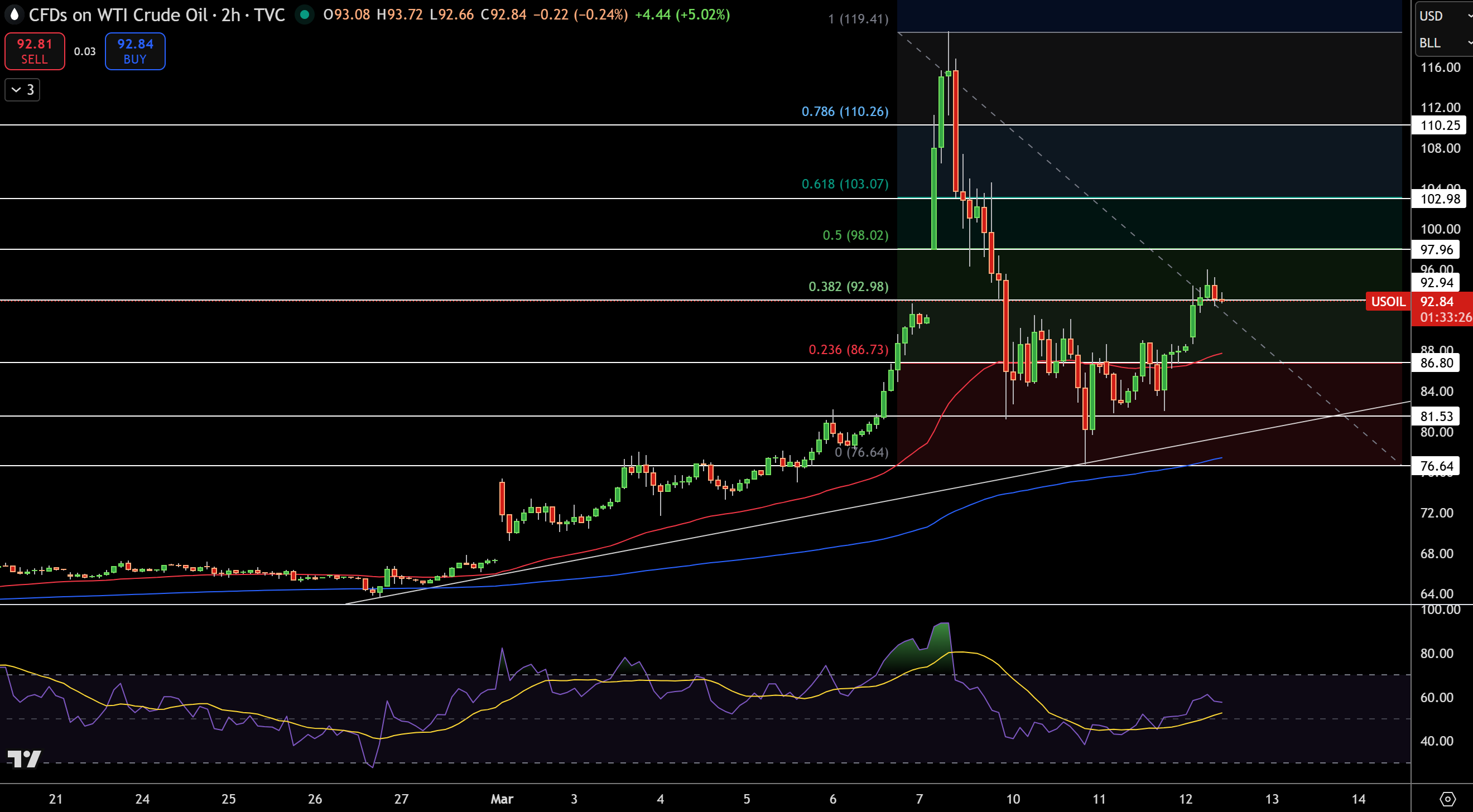Click the 0.786 (110.26) Fibonacci label
Screen dimensions: 1473x812
tap(845, 112)
